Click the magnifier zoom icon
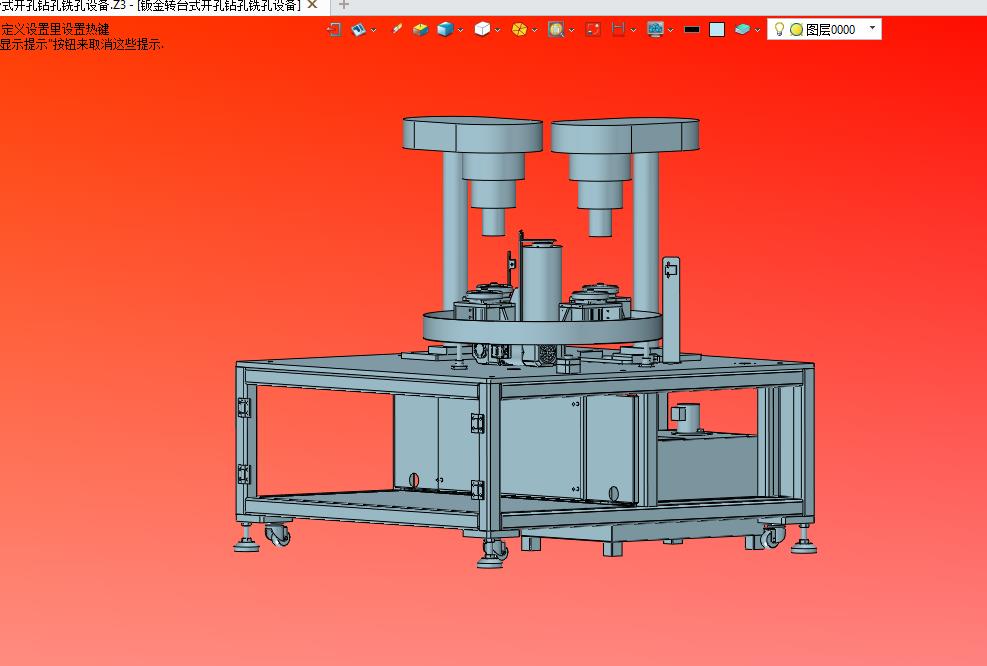This screenshot has width=987, height=666. pyautogui.click(x=556, y=30)
